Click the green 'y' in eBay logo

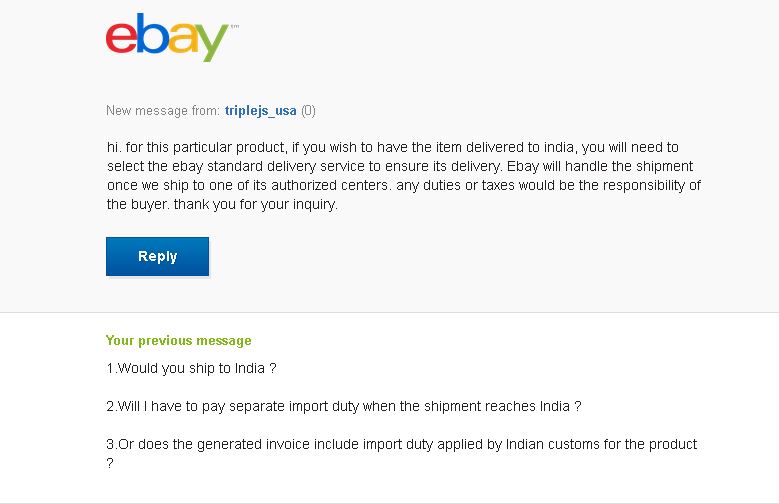pyautogui.click(x=212, y=42)
